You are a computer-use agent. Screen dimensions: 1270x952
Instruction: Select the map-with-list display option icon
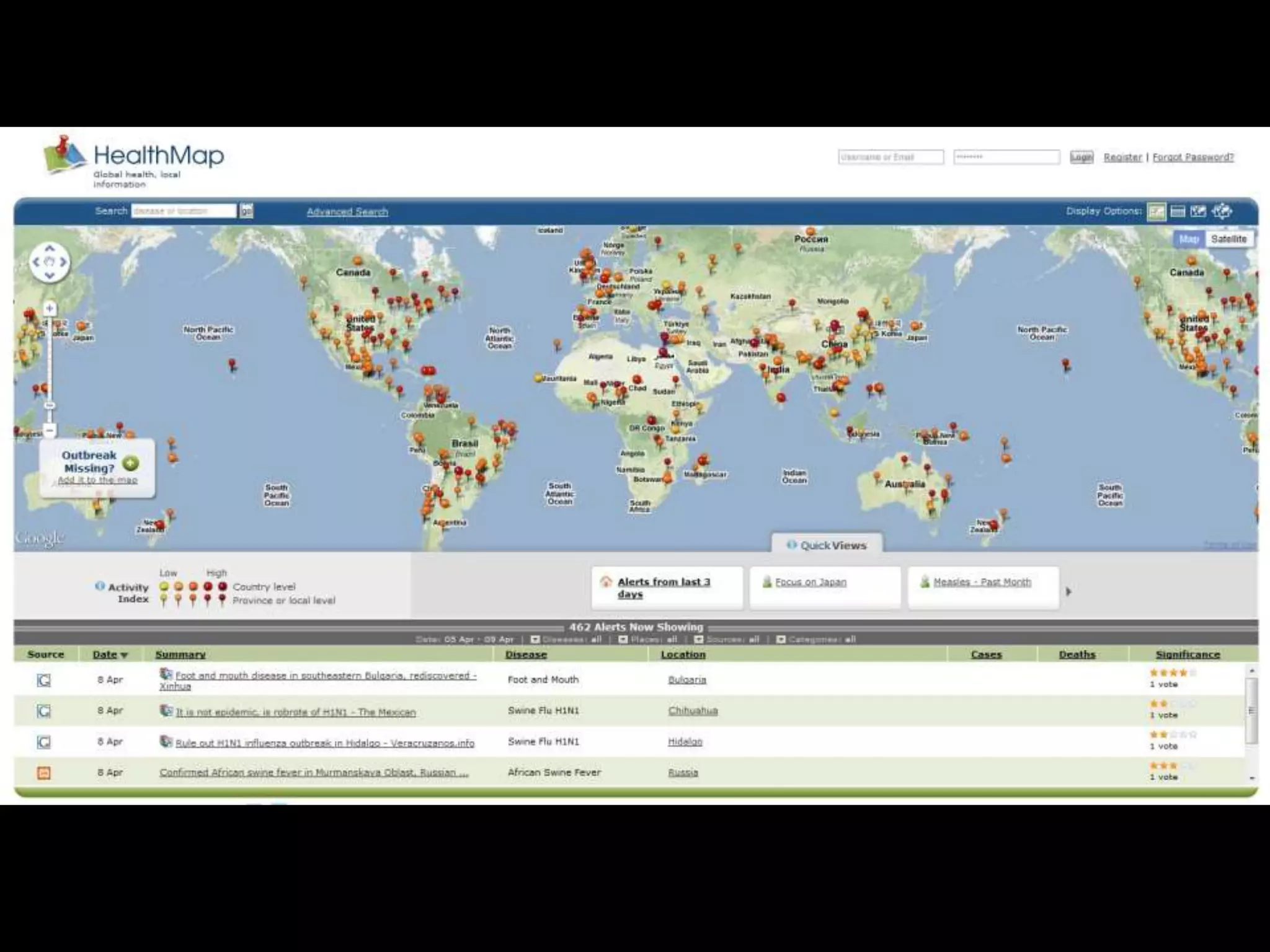(x=1156, y=211)
